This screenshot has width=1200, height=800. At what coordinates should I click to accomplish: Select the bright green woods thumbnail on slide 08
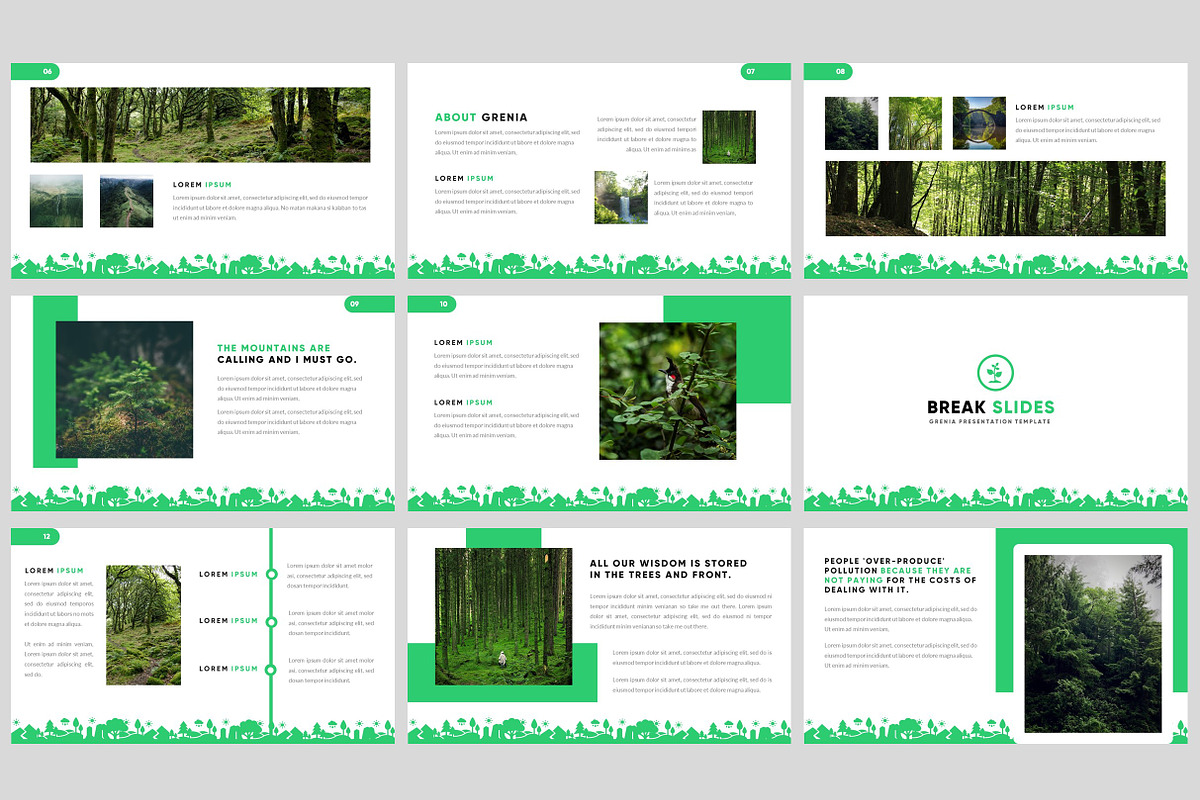(915, 123)
